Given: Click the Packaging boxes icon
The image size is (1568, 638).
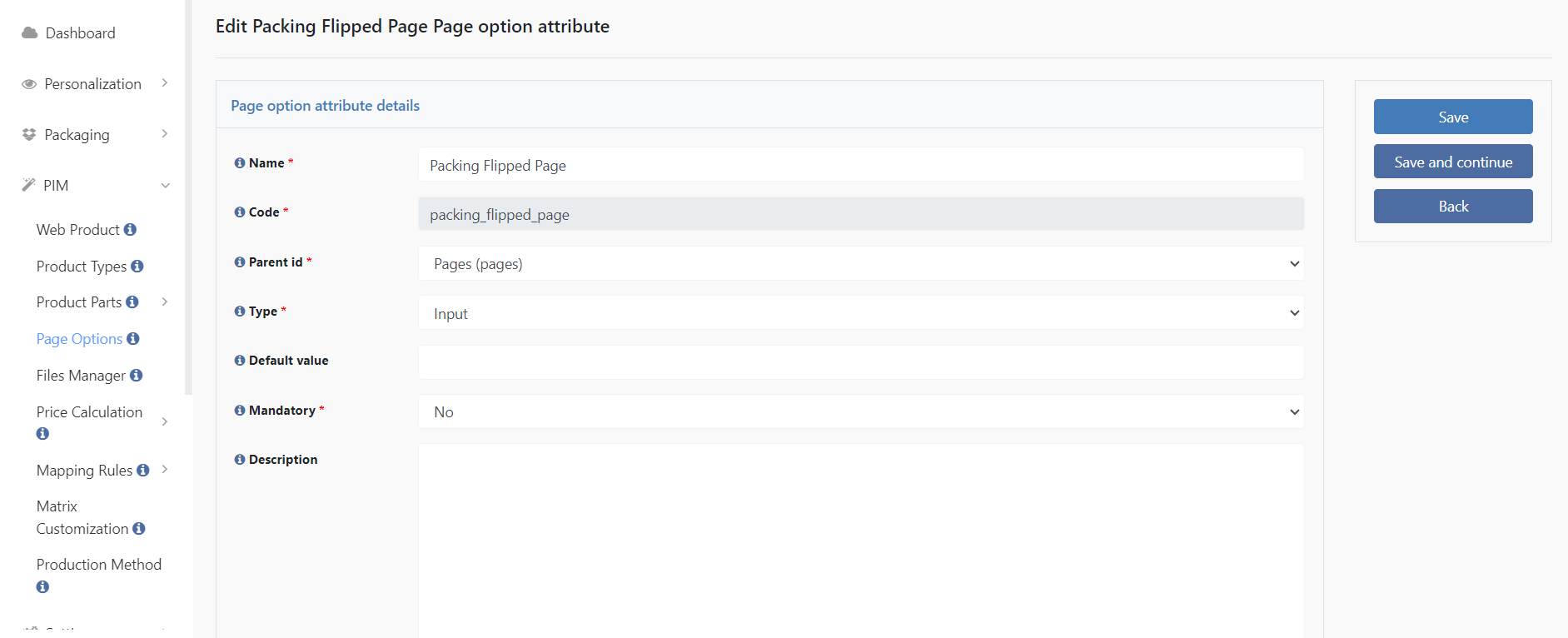Looking at the screenshot, I should pyautogui.click(x=29, y=134).
